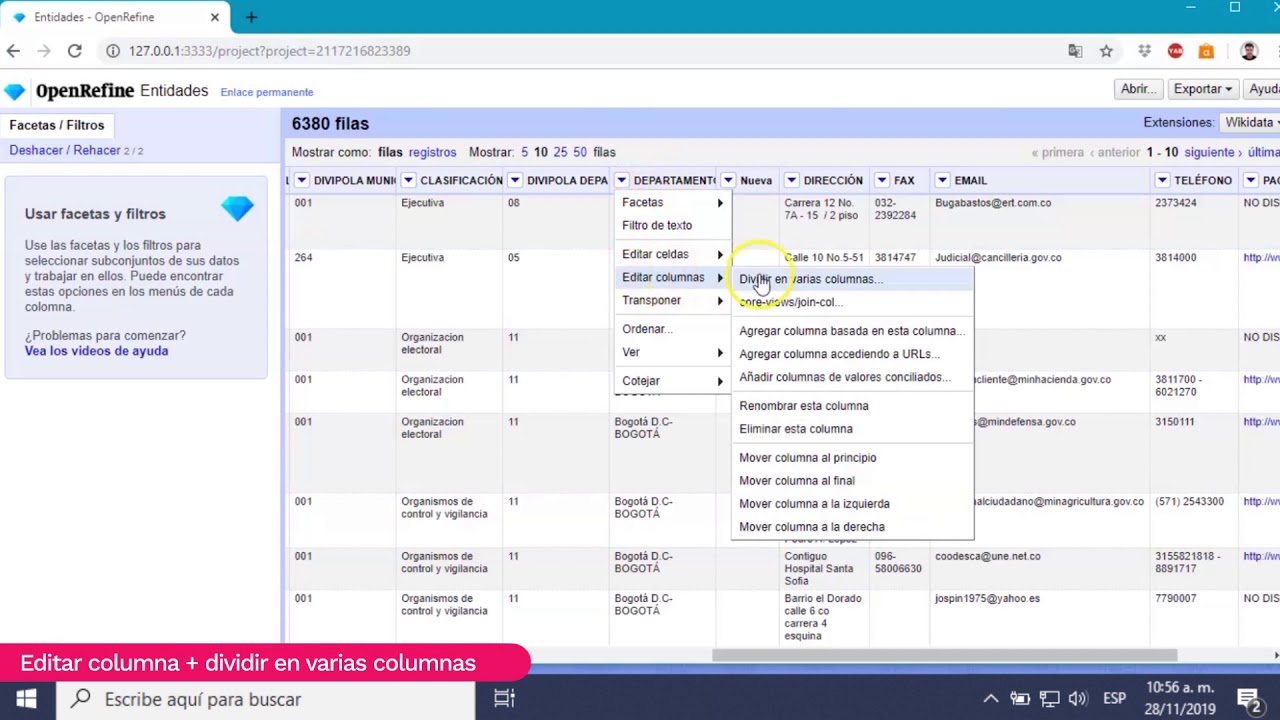1280x720 pixels.
Task: Open the TELÉFONO column dropdown arrow
Action: click(1162, 180)
